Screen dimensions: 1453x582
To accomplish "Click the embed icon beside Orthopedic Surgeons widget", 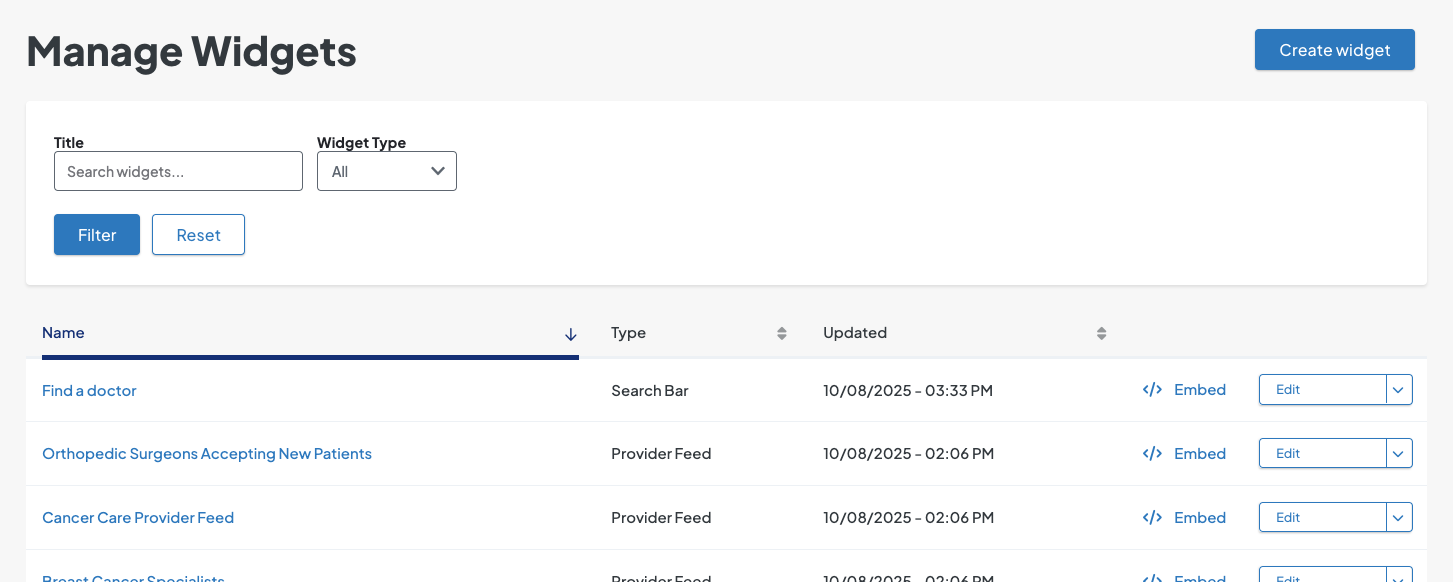I will click(x=1151, y=453).
